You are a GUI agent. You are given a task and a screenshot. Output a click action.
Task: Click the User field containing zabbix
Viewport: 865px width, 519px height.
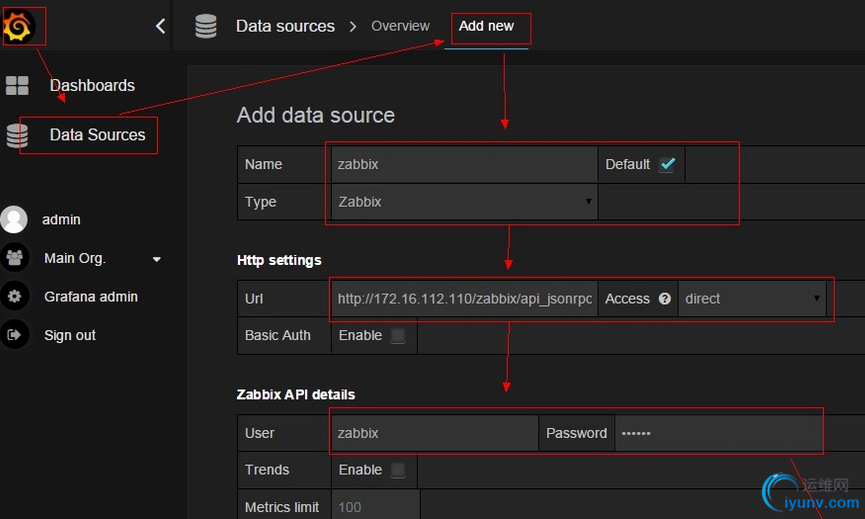(434, 433)
